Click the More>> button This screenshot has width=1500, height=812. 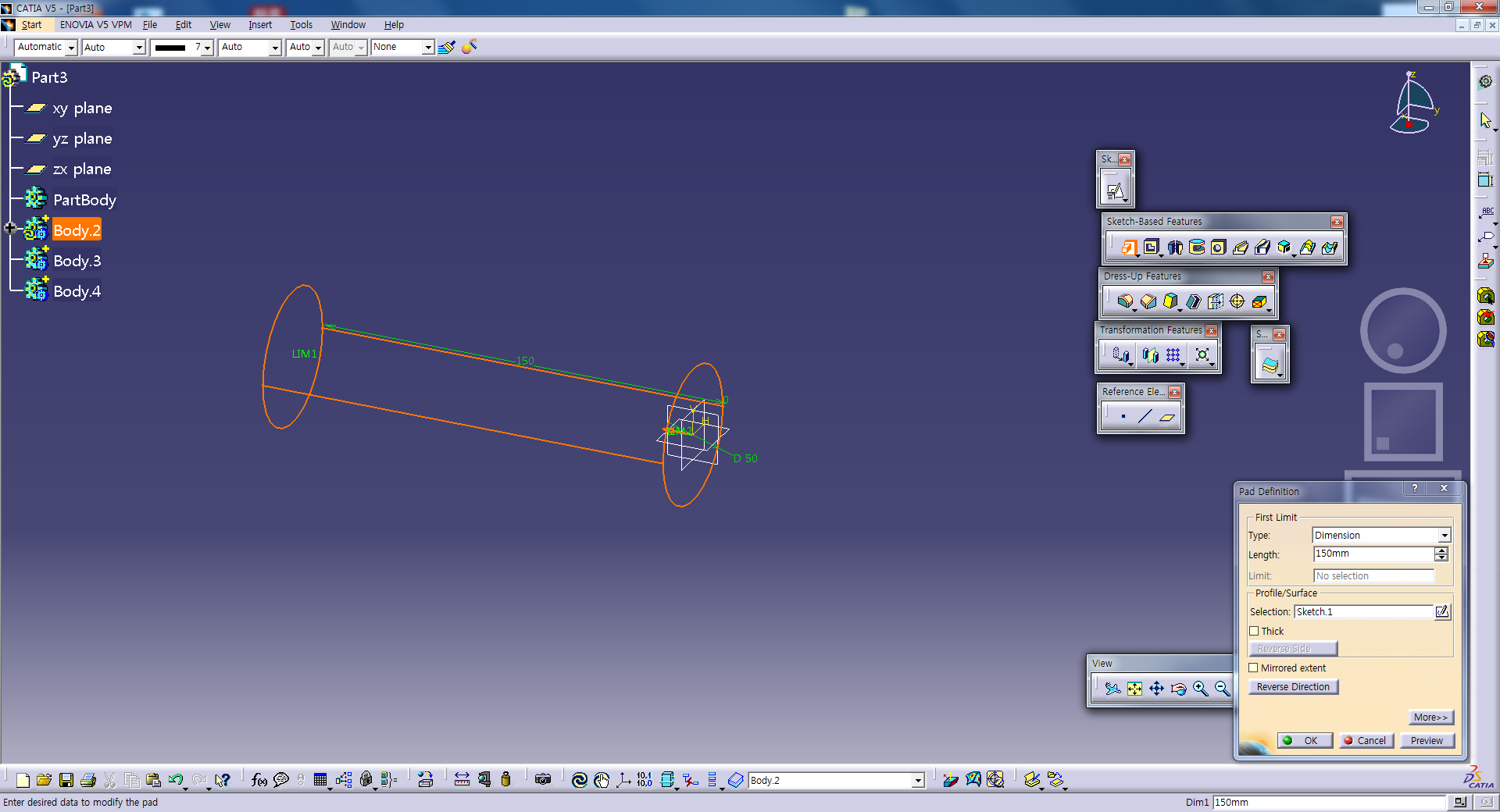click(x=1431, y=717)
